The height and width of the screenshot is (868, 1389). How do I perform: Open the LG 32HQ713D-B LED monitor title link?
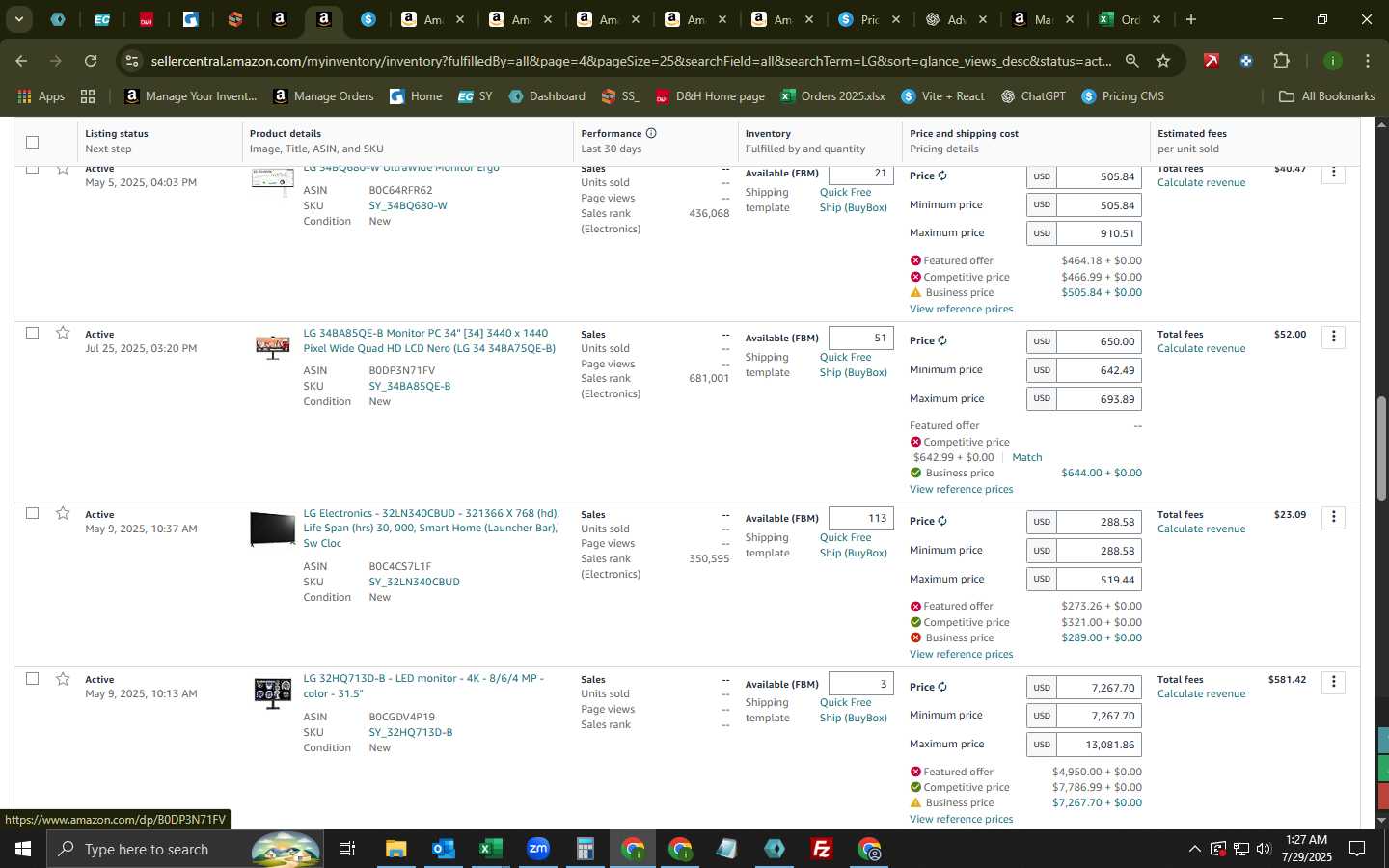(x=423, y=686)
